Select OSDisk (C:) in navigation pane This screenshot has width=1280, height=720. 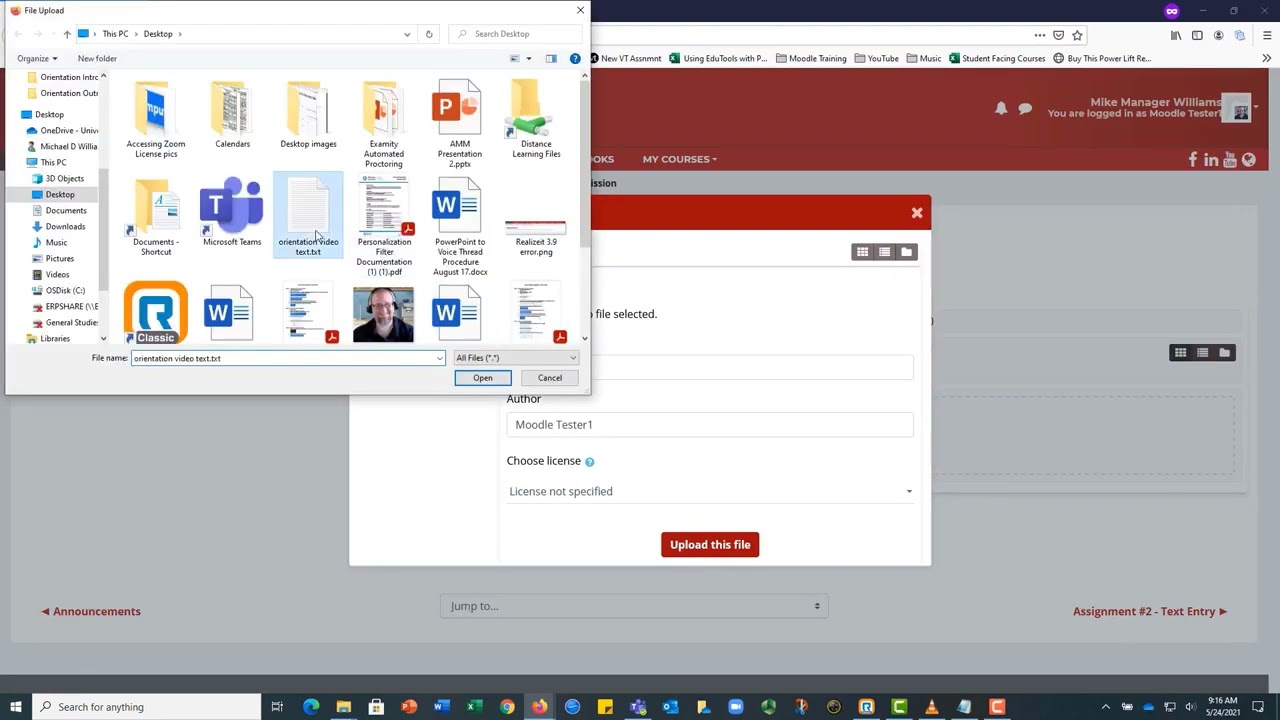pyautogui.click(x=65, y=290)
